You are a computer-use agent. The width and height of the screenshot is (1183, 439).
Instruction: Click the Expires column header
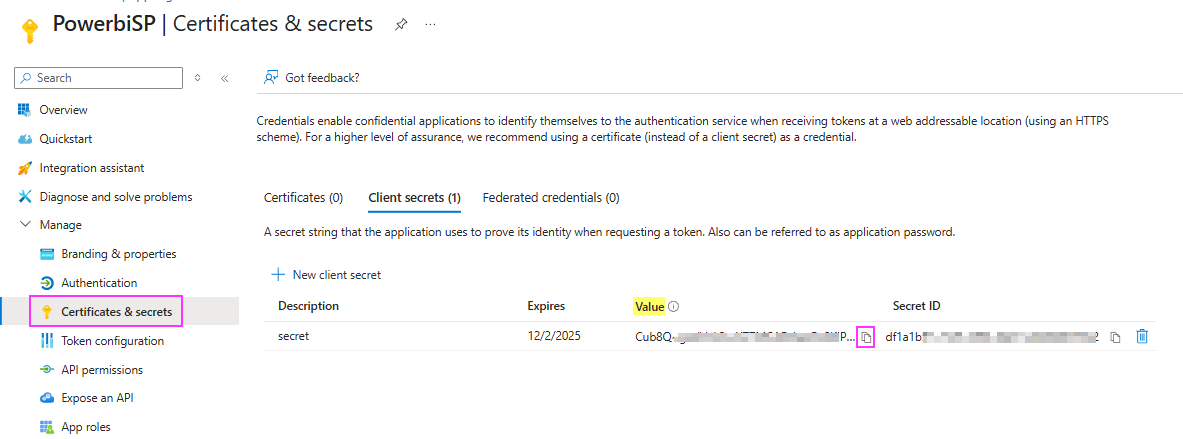click(x=546, y=306)
